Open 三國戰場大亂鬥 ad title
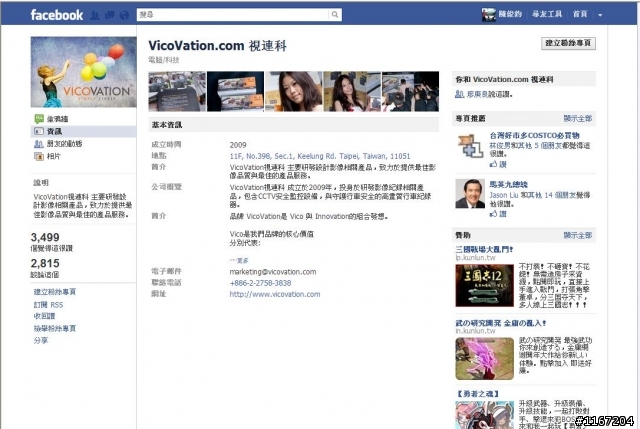The image size is (640, 429). point(484,249)
